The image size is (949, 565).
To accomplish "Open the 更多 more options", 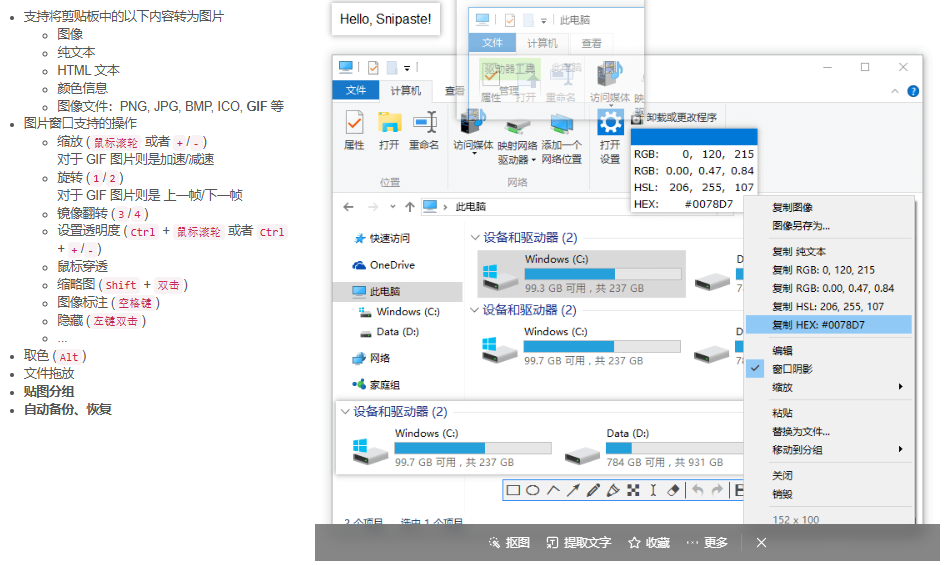I will [707, 543].
